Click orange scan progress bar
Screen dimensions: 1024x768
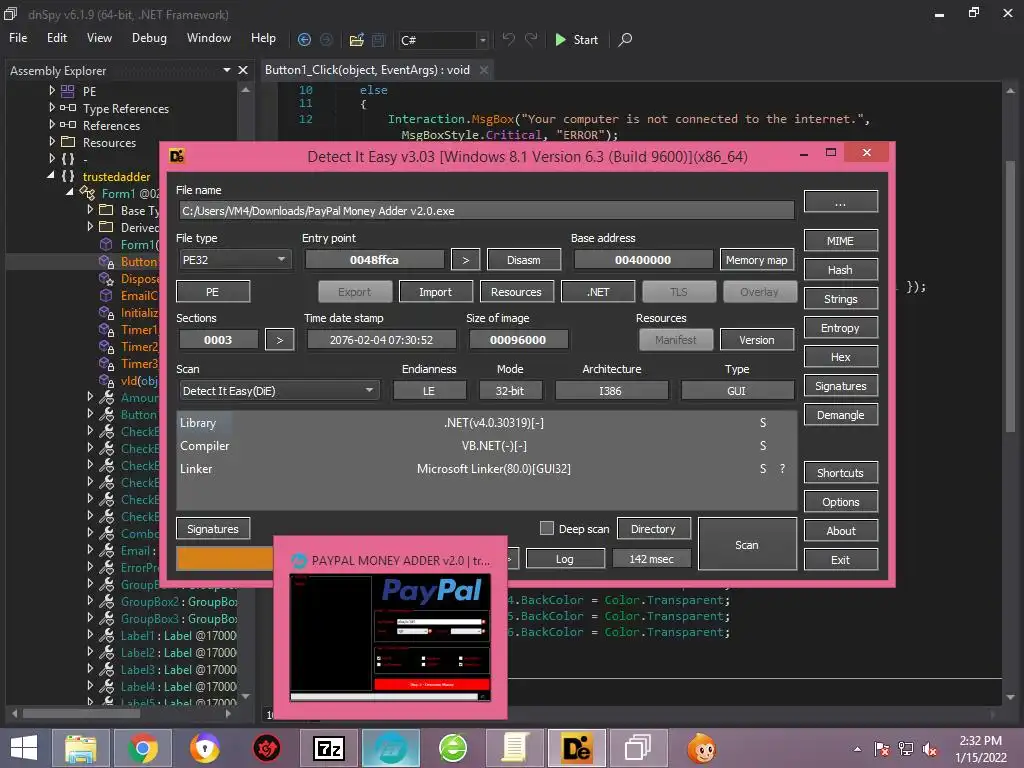(x=224, y=559)
